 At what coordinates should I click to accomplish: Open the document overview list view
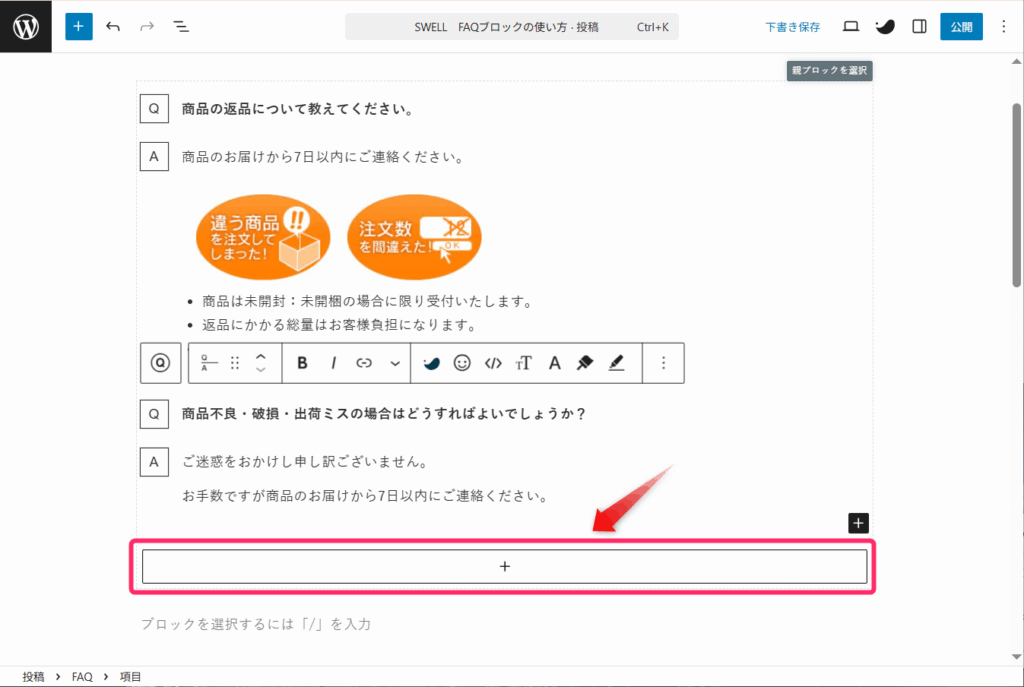[181, 27]
